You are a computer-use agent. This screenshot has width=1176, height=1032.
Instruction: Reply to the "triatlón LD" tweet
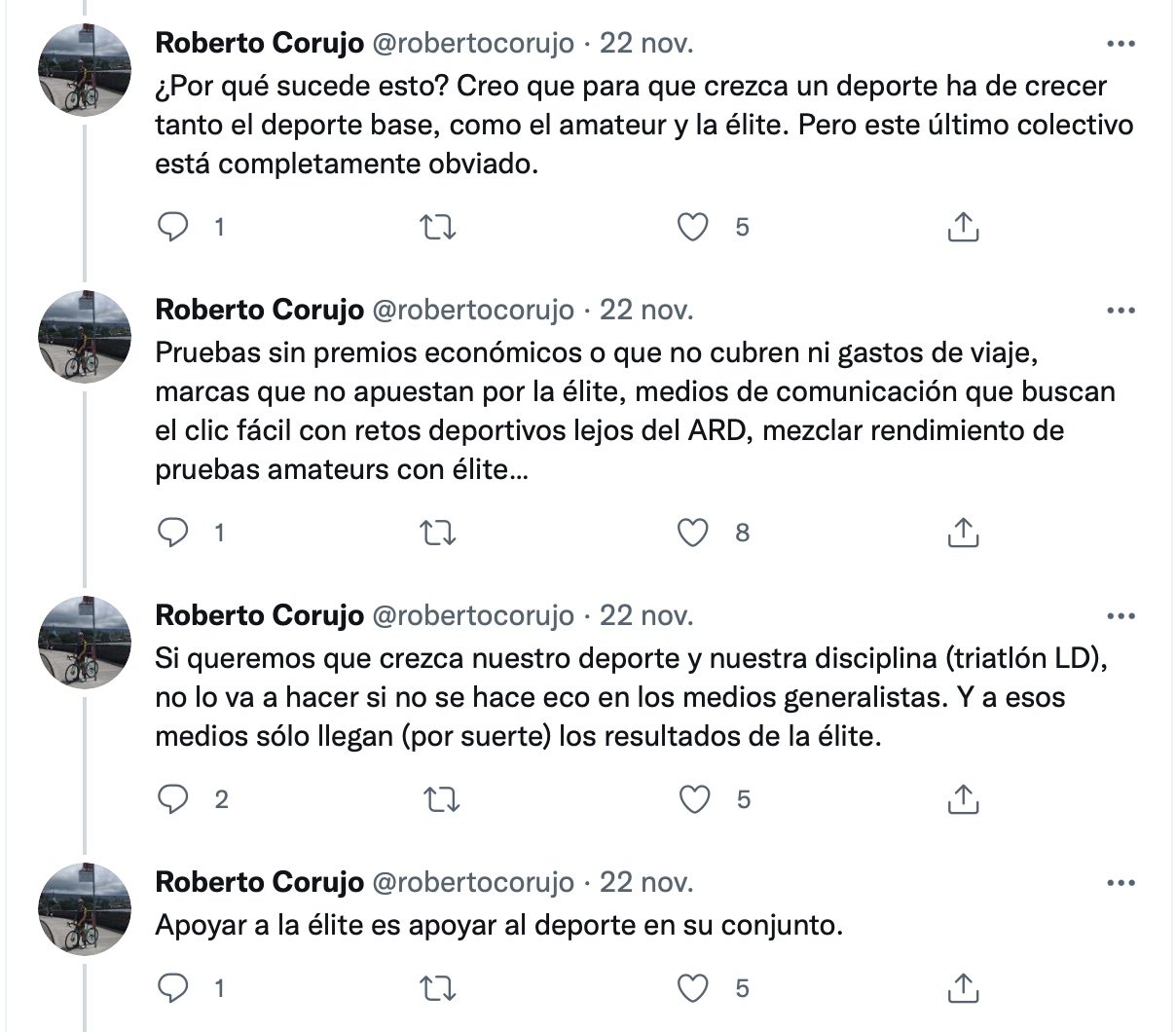(x=173, y=799)
